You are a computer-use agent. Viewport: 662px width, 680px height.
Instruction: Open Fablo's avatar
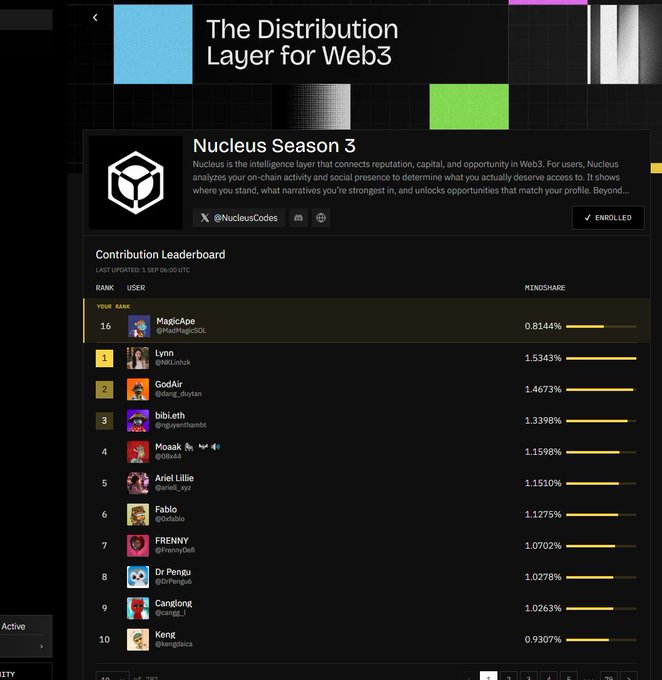pyautogui.click(x=138, y=514)
